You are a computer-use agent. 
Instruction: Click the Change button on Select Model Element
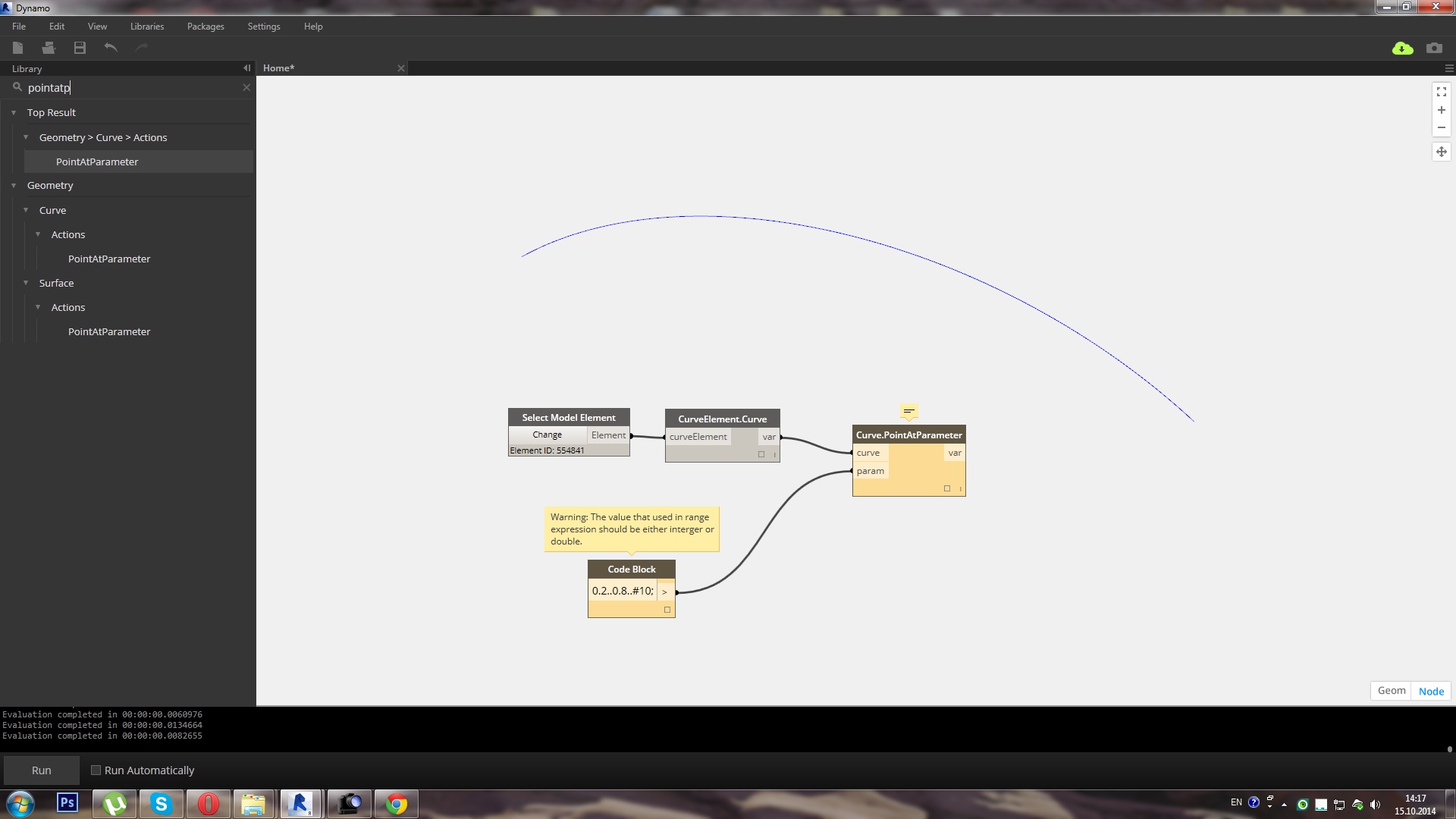tap(547, 435)
